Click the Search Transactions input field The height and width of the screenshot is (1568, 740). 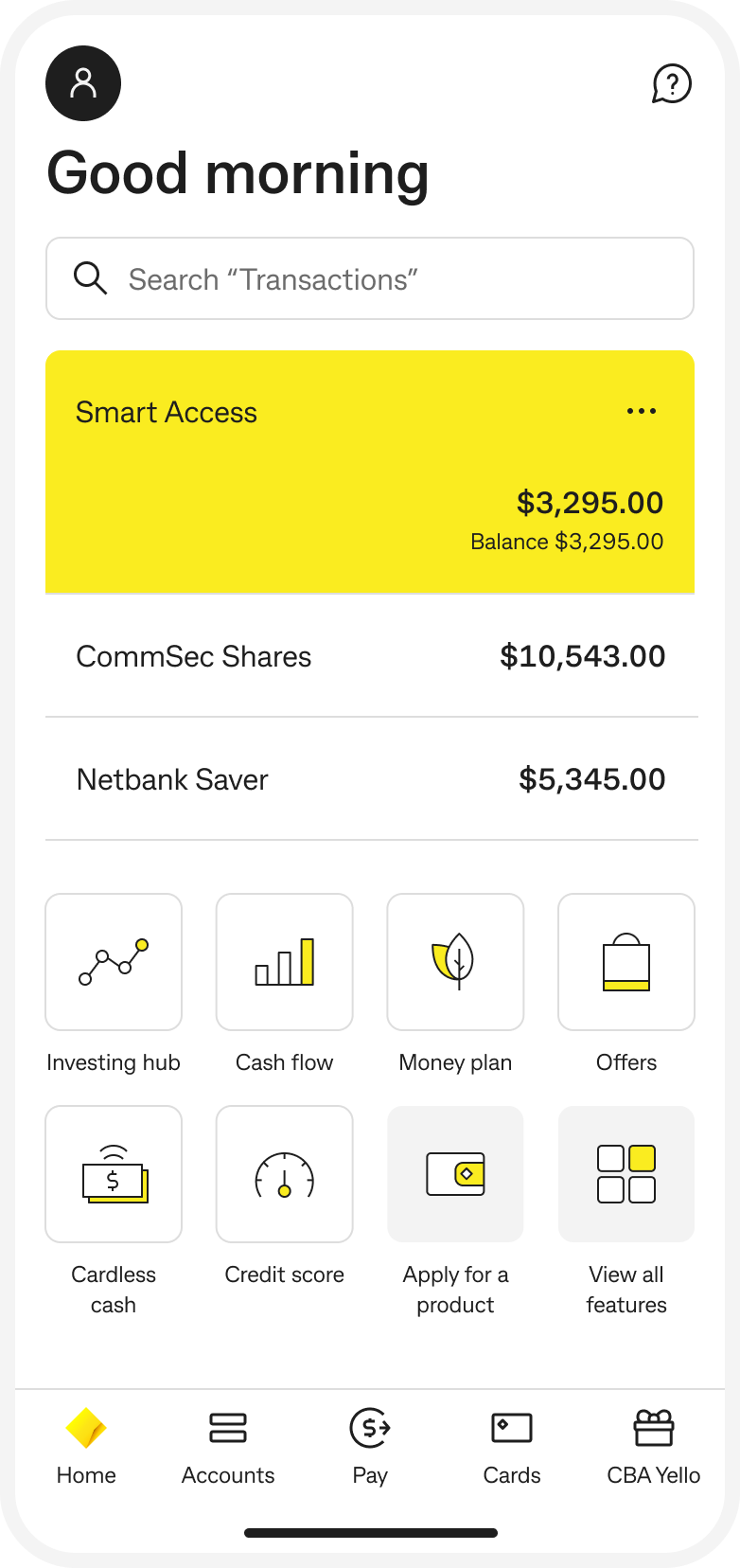(x=370, y=278)
